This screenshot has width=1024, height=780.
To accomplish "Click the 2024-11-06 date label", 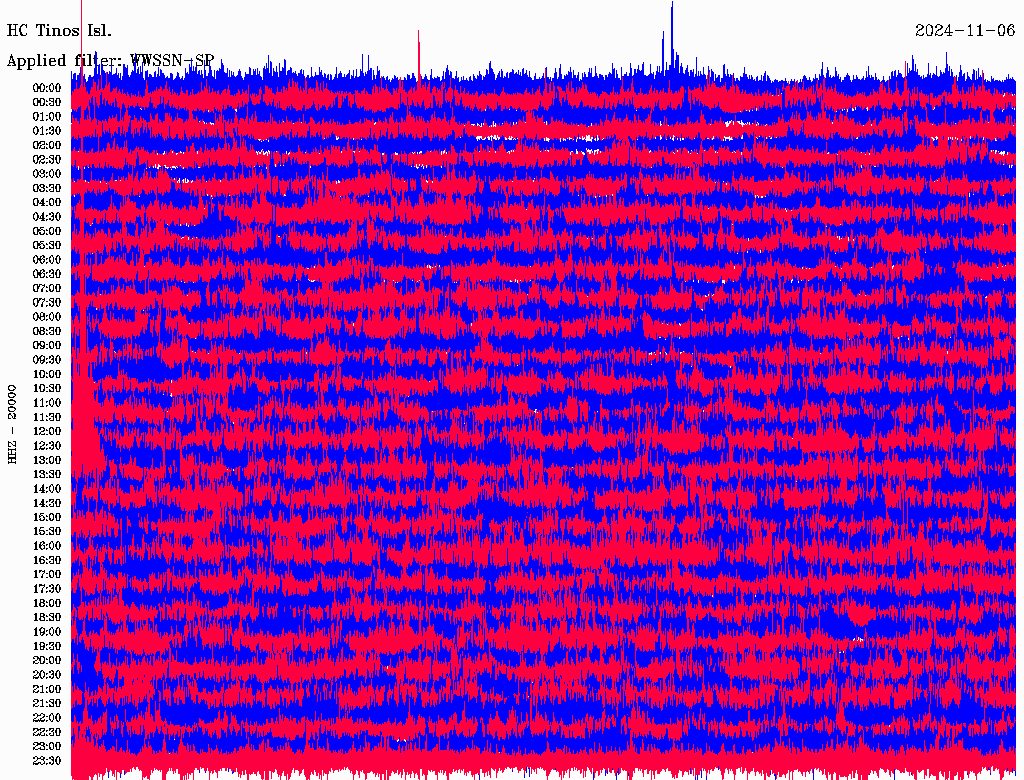I will (x=964, y=30).
